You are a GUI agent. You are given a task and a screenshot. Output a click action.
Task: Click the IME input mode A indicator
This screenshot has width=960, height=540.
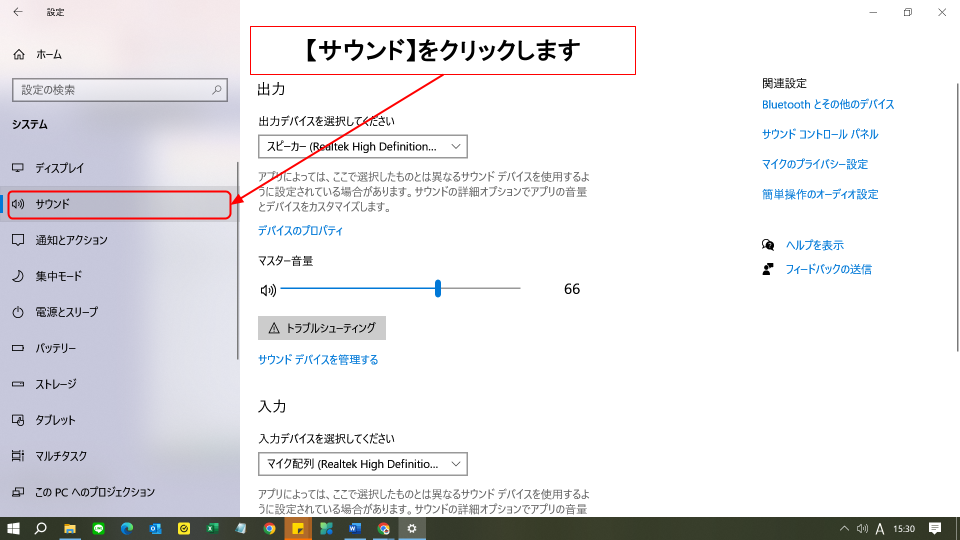coord(880,528)
